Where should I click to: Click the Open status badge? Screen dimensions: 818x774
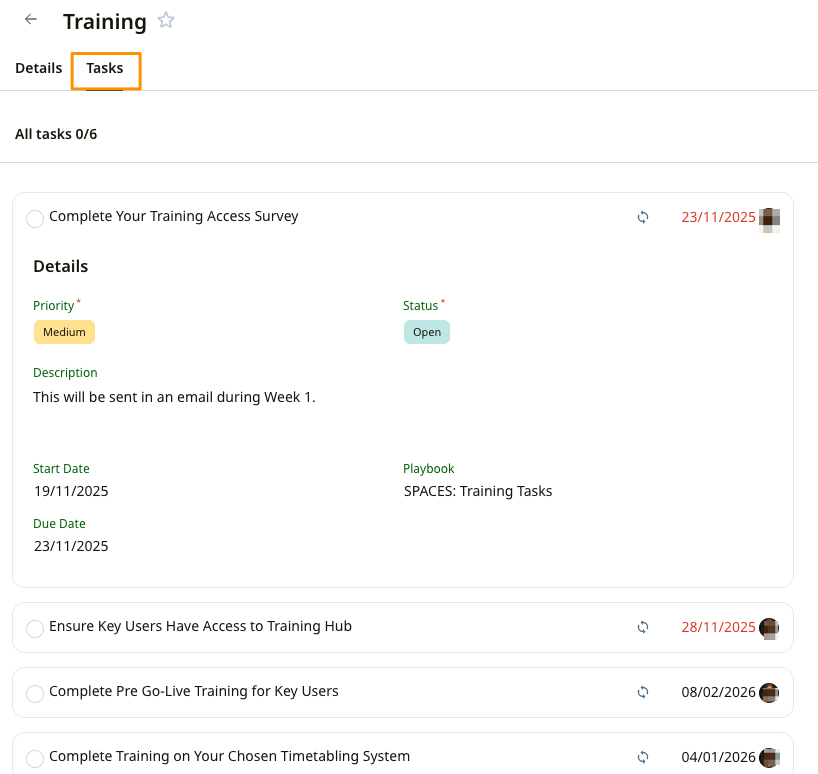click(x=427, y=332)
